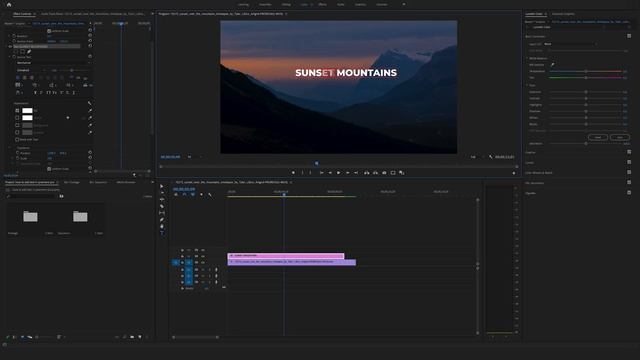Toggle Linked Selection in the timeline

click(x=193, y=195)
